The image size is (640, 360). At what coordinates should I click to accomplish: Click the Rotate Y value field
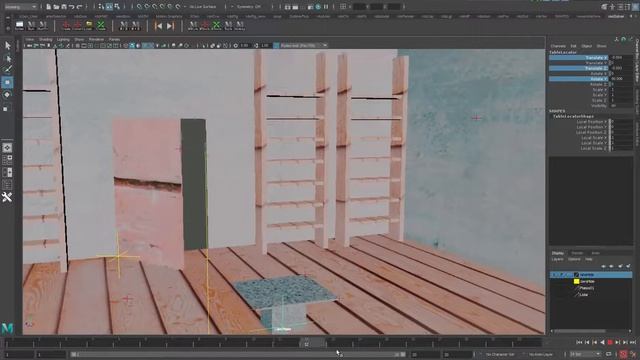coord(621,79)
